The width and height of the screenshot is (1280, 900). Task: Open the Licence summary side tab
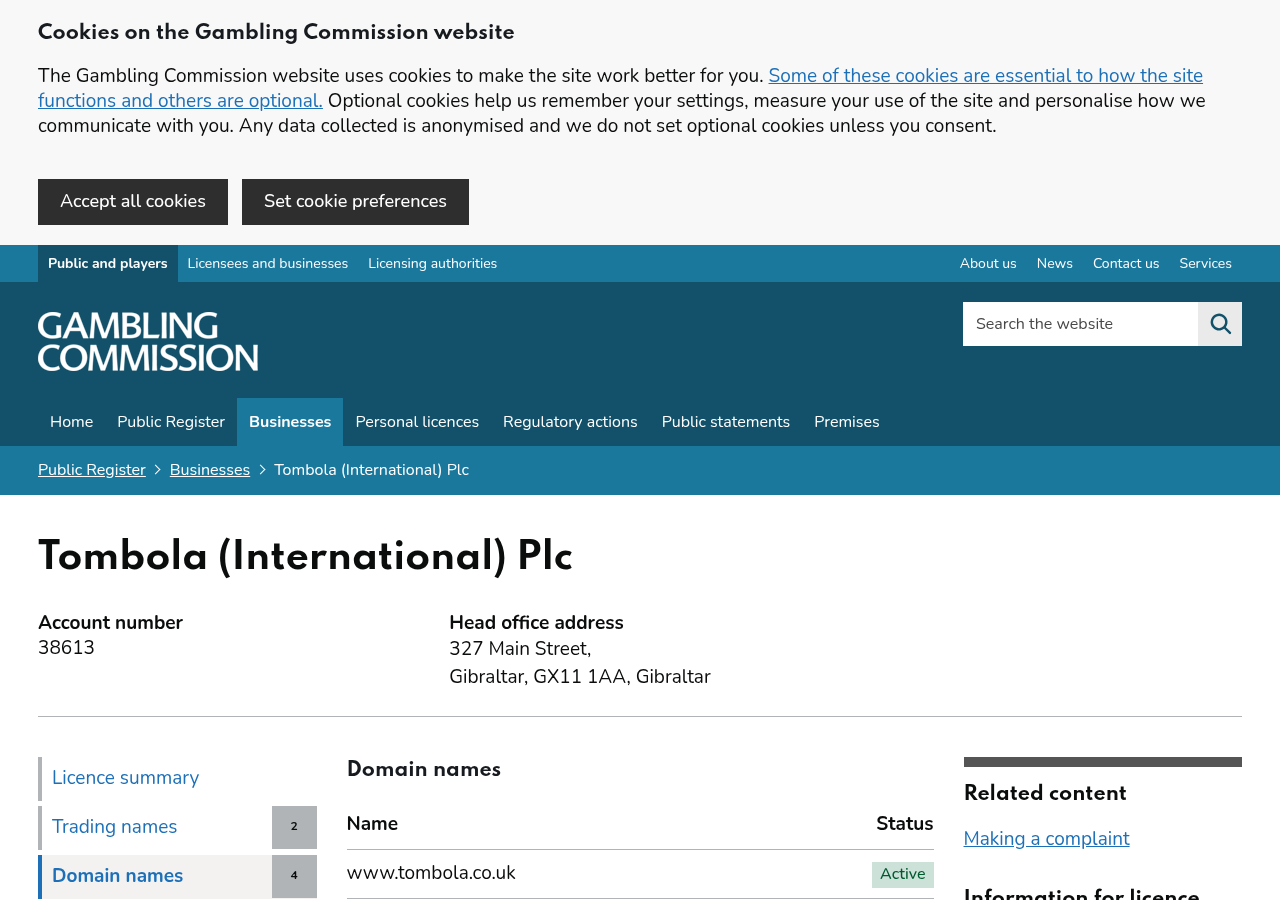(x=178, y=778)
